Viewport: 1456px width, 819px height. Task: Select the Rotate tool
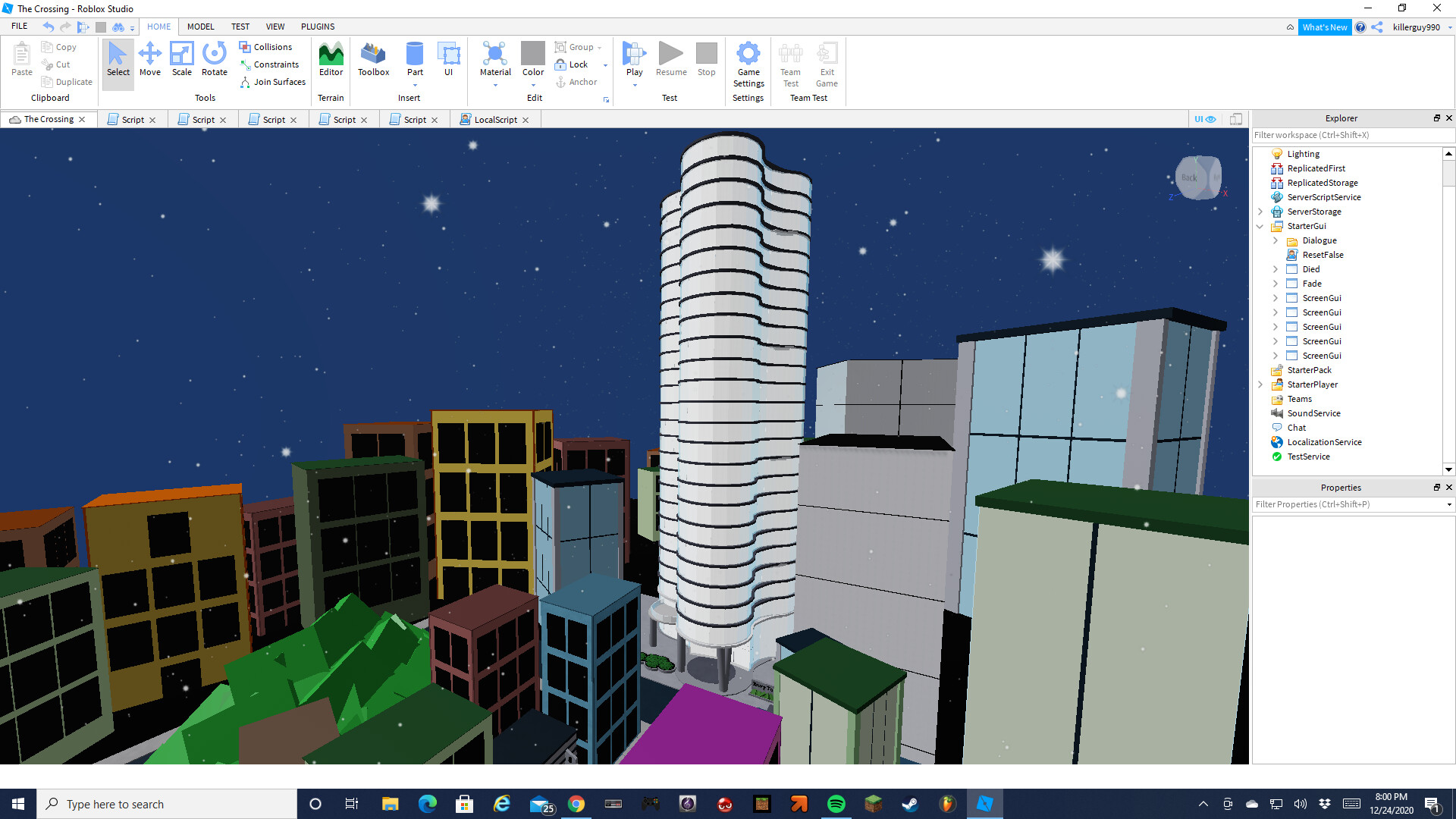(215, 59)
